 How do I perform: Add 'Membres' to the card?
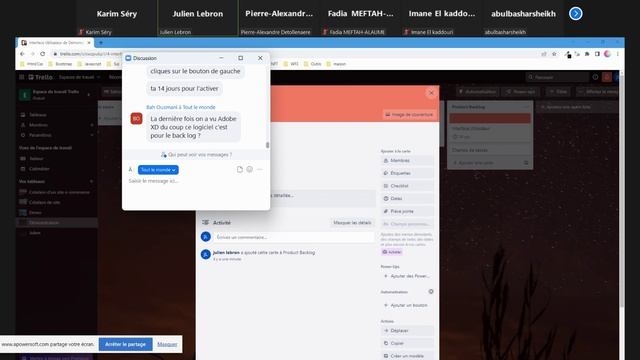(407, 161)
